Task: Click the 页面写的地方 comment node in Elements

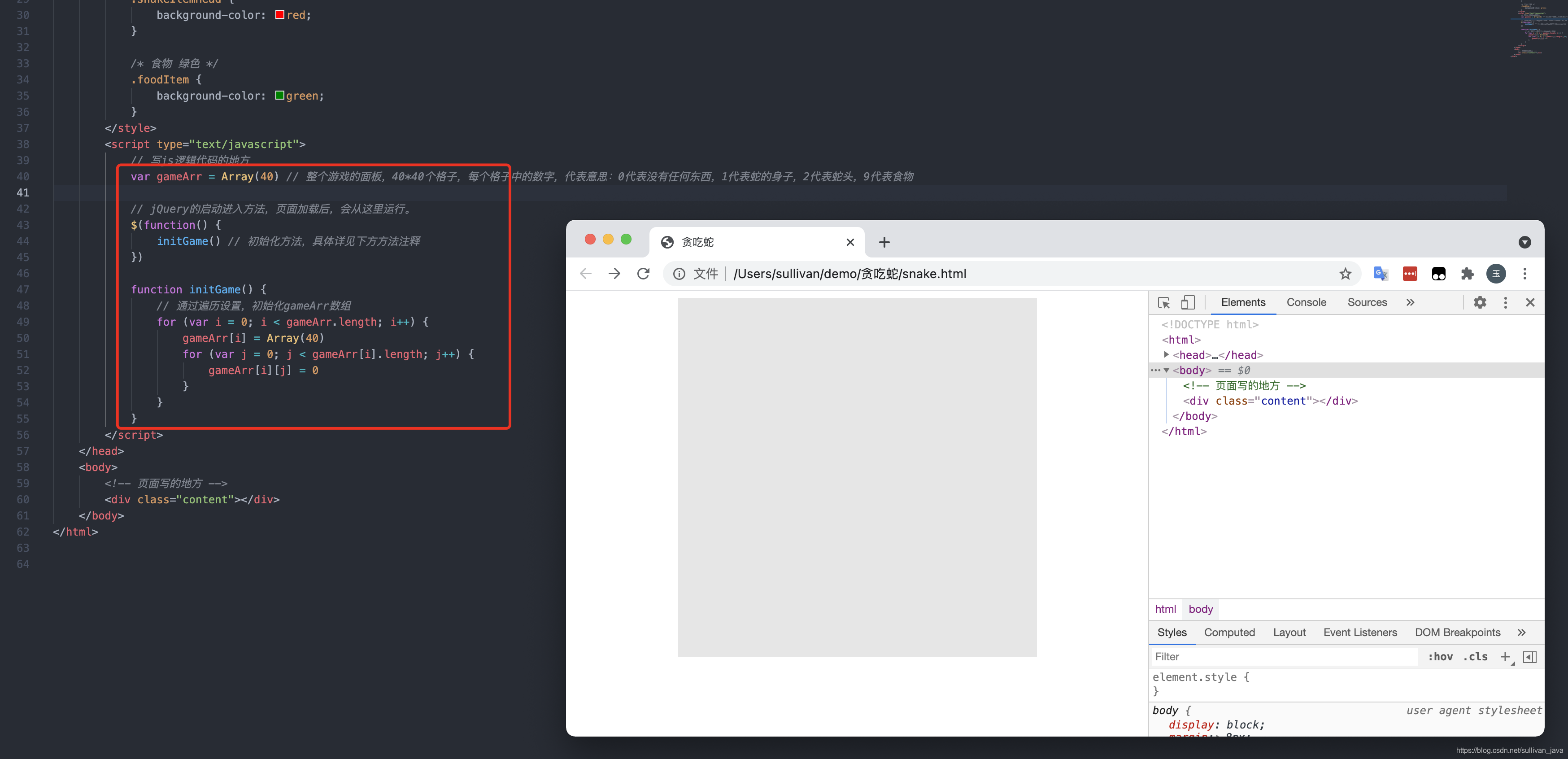Action: click(1244, 386)
